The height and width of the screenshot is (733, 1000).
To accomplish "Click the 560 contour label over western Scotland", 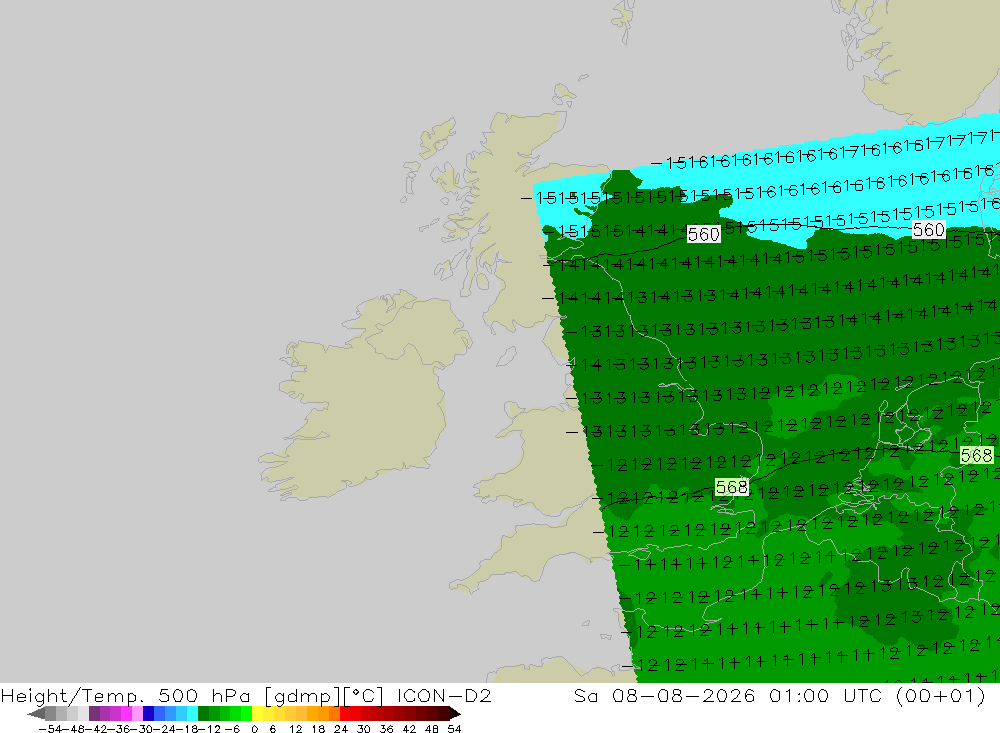I will point(703,234).
